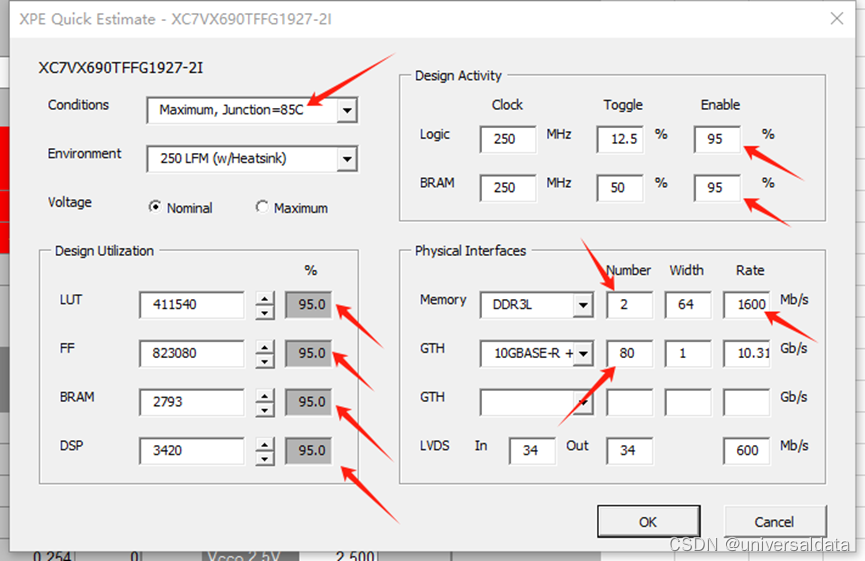Increase DSP count with up stepper
This screenshot has width=865, height=561.
pyautogui.click(x=265, y=444)
